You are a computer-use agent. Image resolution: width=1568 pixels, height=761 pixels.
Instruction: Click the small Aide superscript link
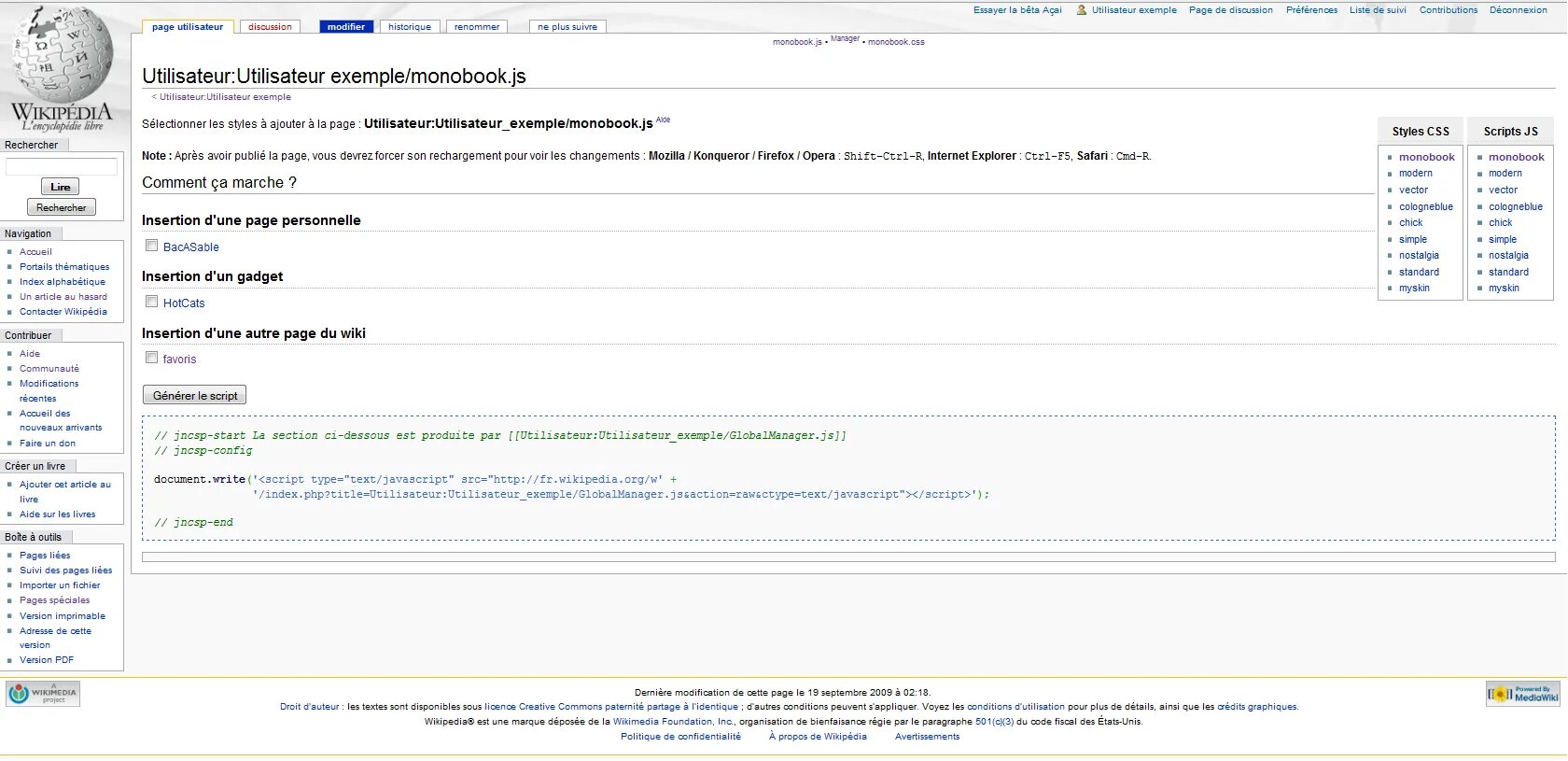[663, 120]
